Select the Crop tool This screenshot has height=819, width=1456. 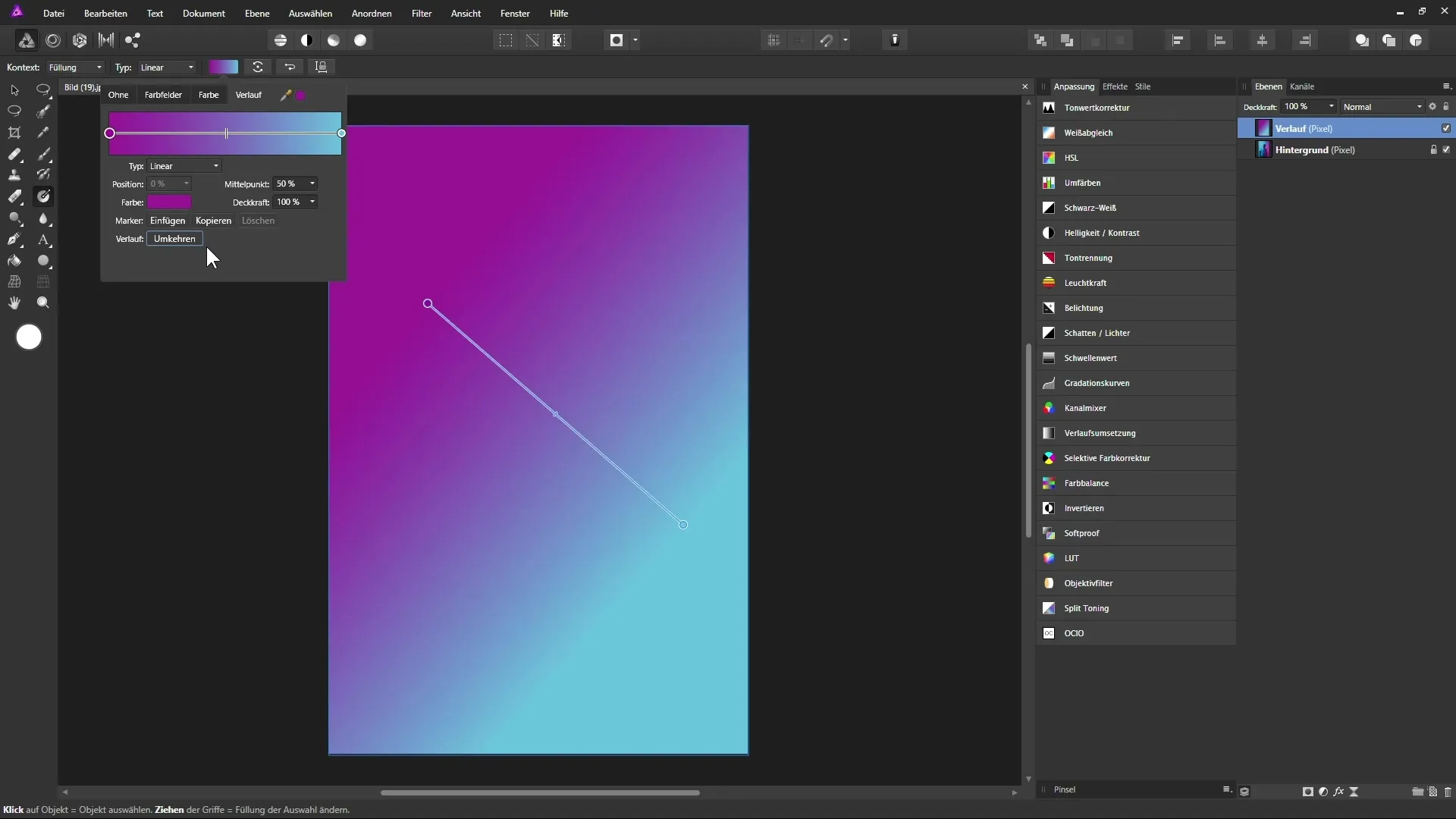click(14, 133)
